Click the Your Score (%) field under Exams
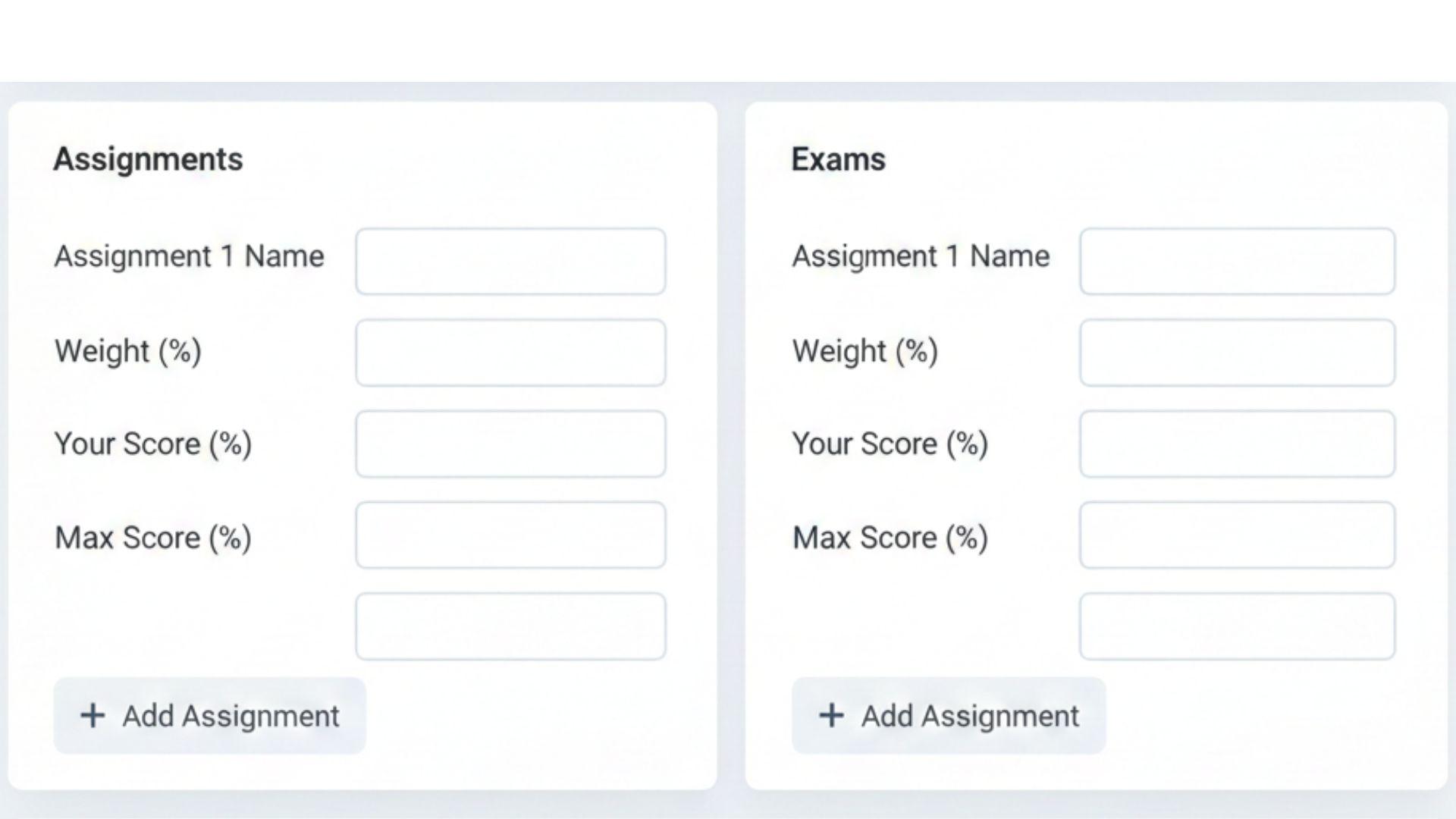This screenshot has height=819, width=1456. click(1236, 444)
